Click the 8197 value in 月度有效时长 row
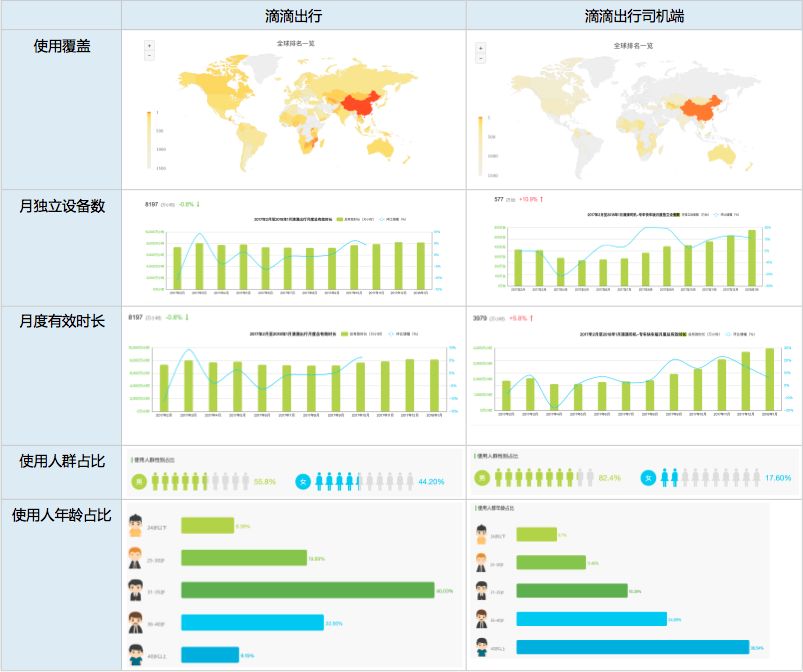This screenshot has width=803, height=672. pos(136,318)
